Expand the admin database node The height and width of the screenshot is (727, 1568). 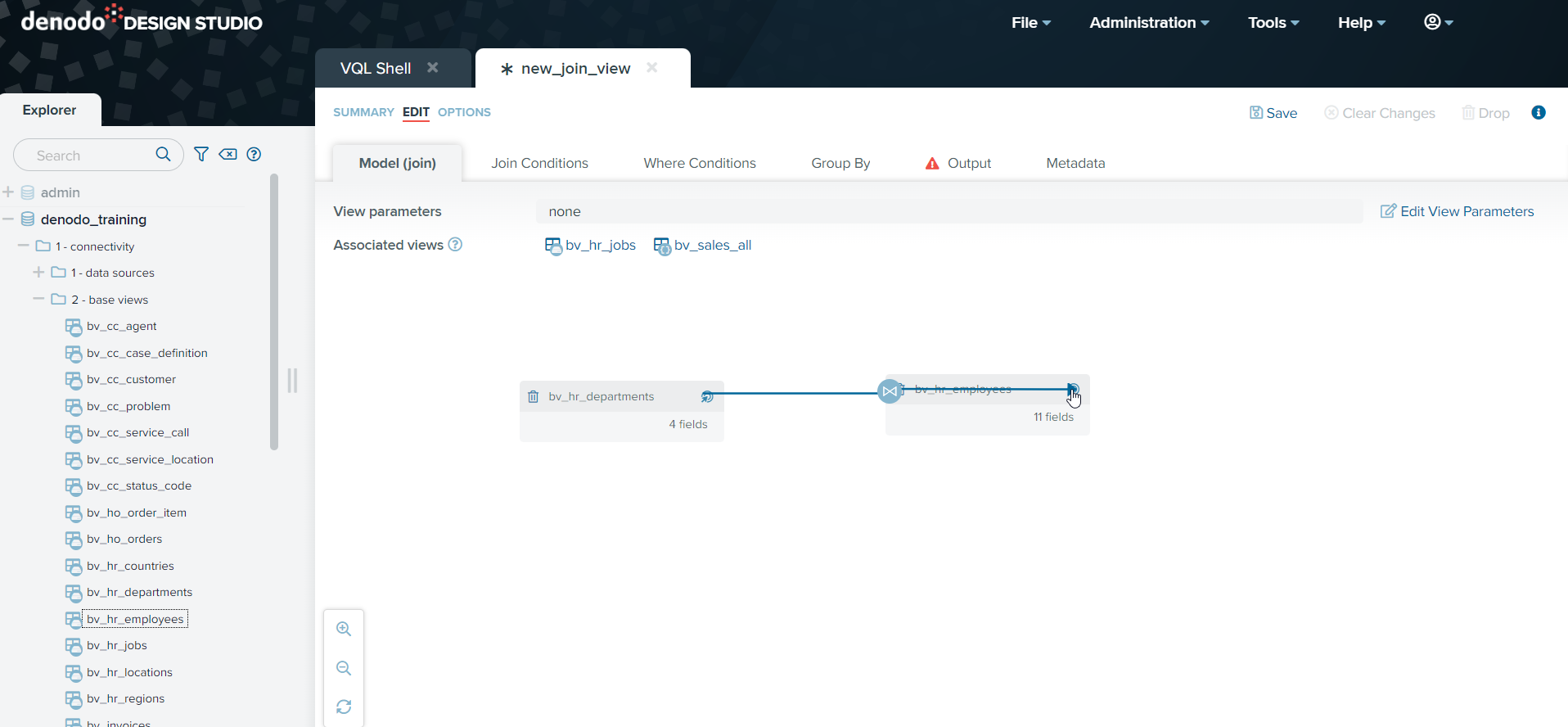click(9, 192)
